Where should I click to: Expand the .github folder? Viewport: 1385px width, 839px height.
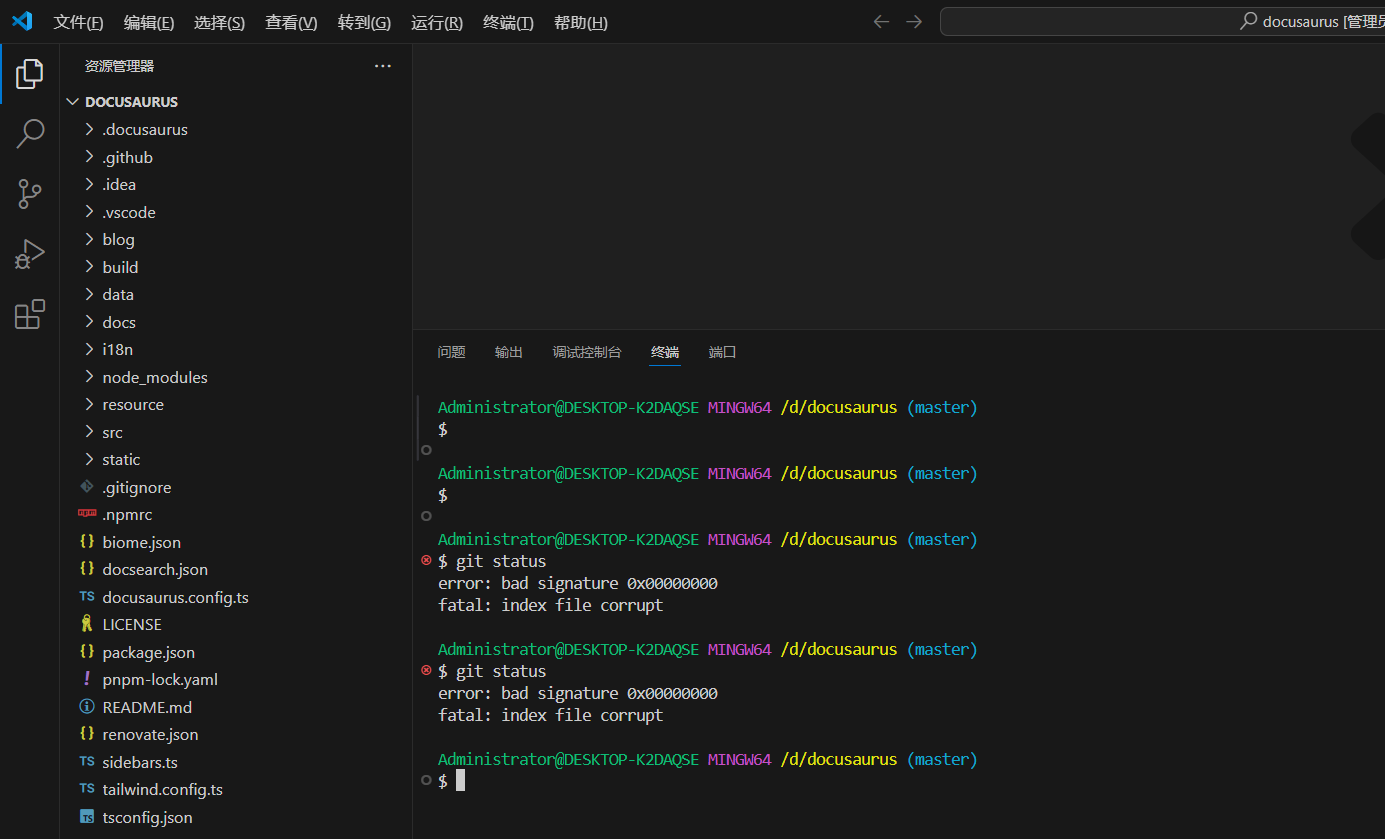point(89,157)
